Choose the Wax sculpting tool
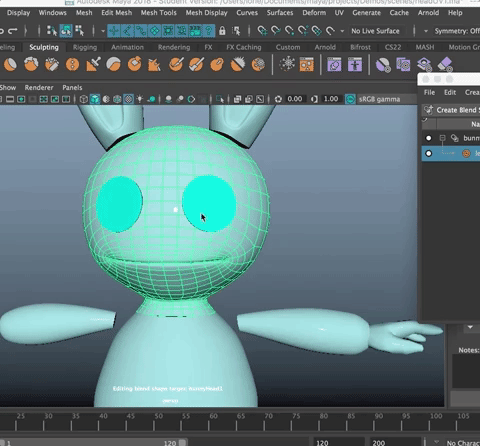The width and height of the screenshot is (480, 446). point(113,64)
